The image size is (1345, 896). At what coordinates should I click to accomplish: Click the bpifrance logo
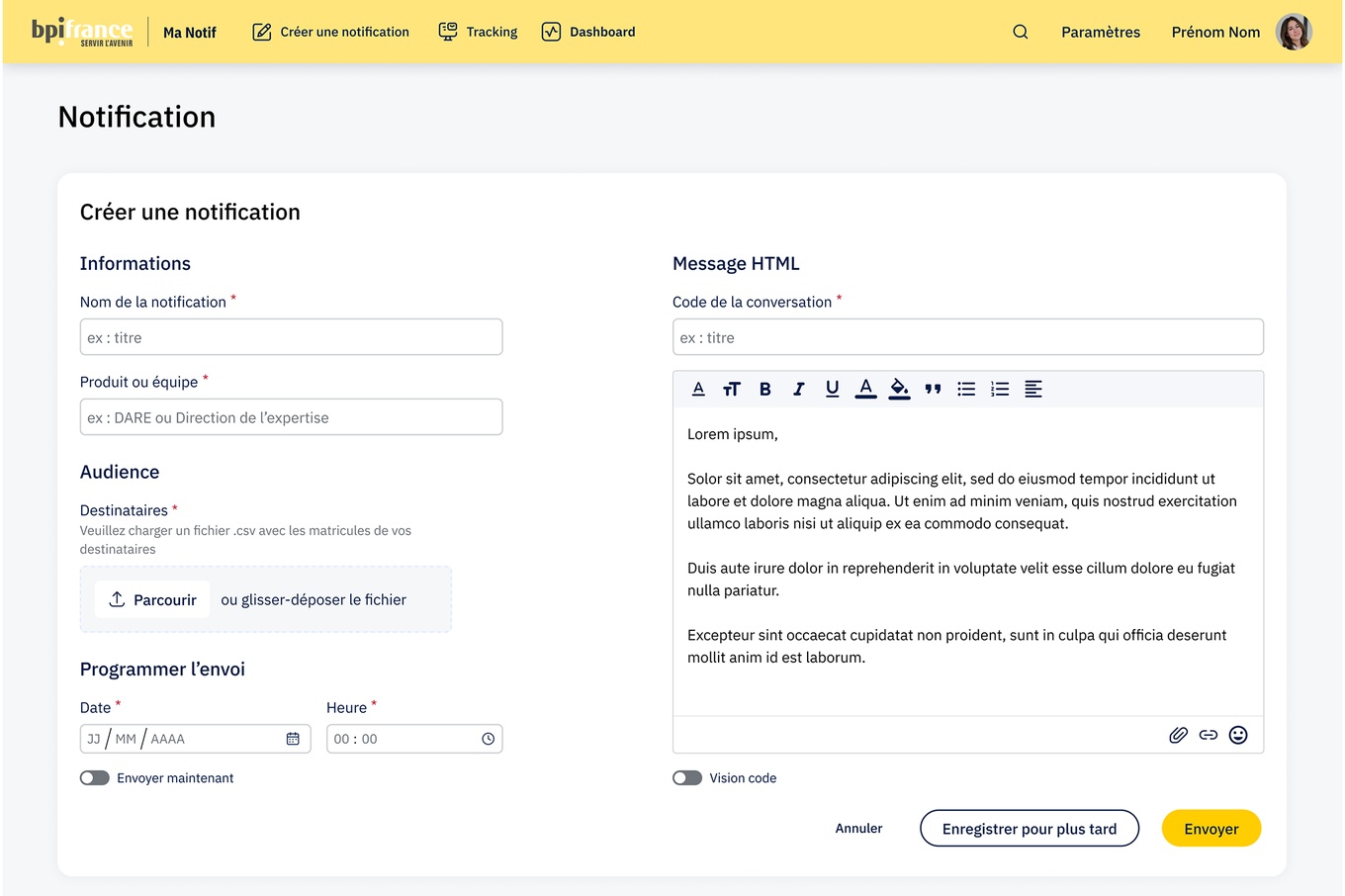(x=82, y=32)
